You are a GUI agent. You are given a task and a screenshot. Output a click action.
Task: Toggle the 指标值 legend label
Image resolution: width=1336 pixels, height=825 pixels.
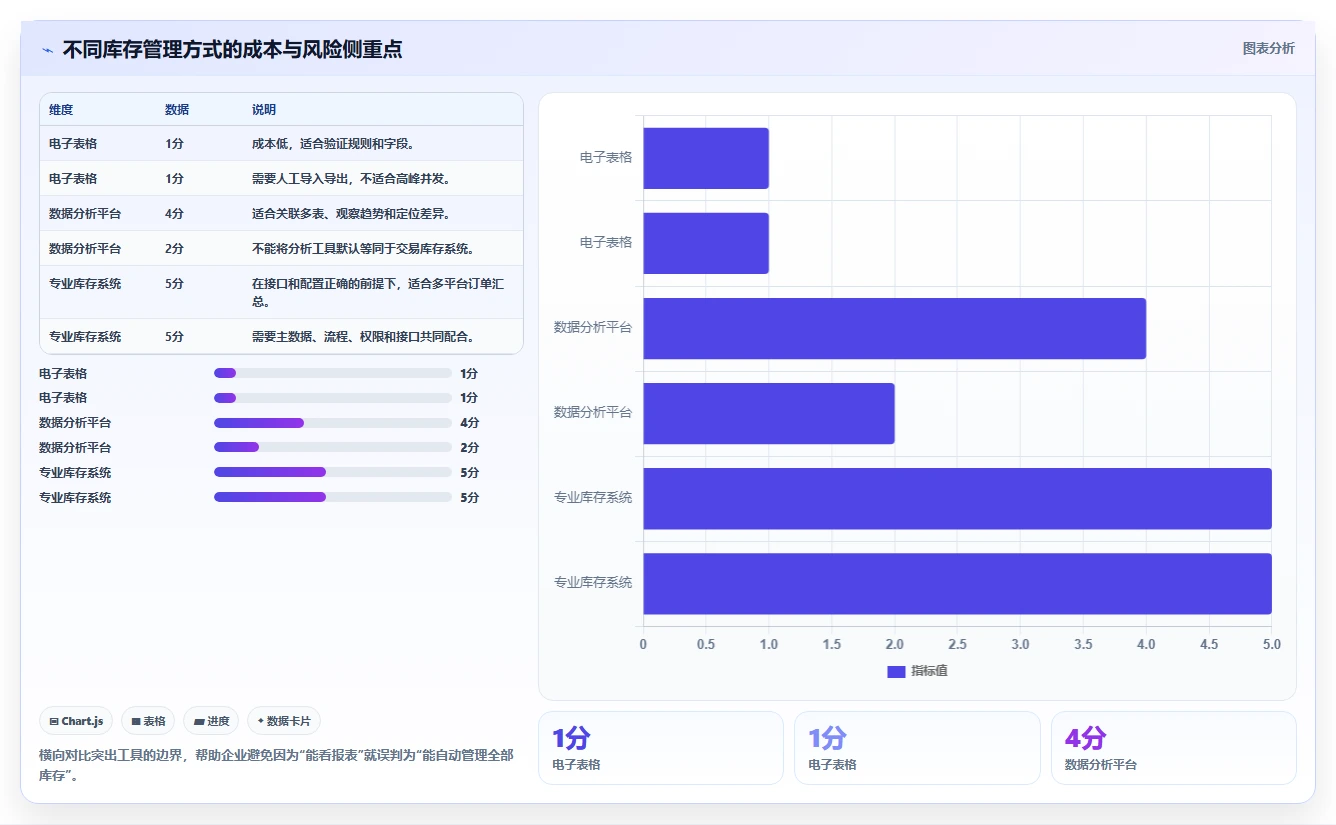pyautogui.click(x=929, y=671)
